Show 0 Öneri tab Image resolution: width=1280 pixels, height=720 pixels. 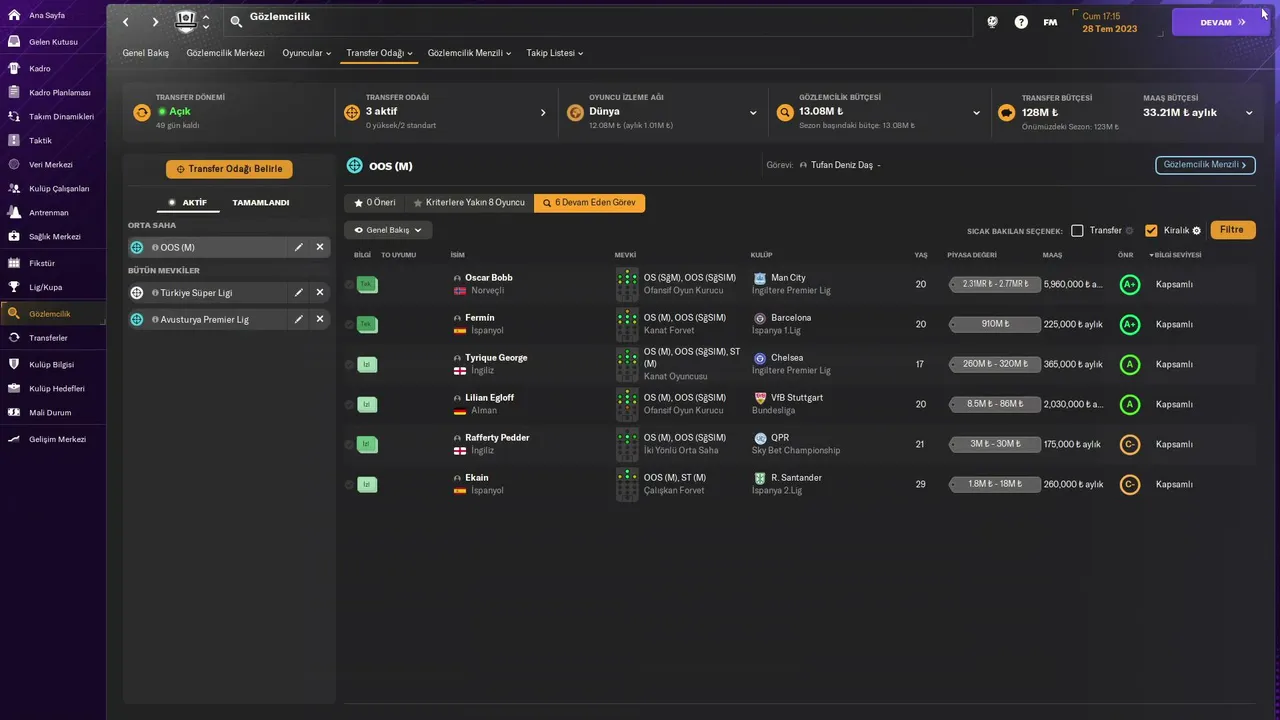tap(375, 202)
